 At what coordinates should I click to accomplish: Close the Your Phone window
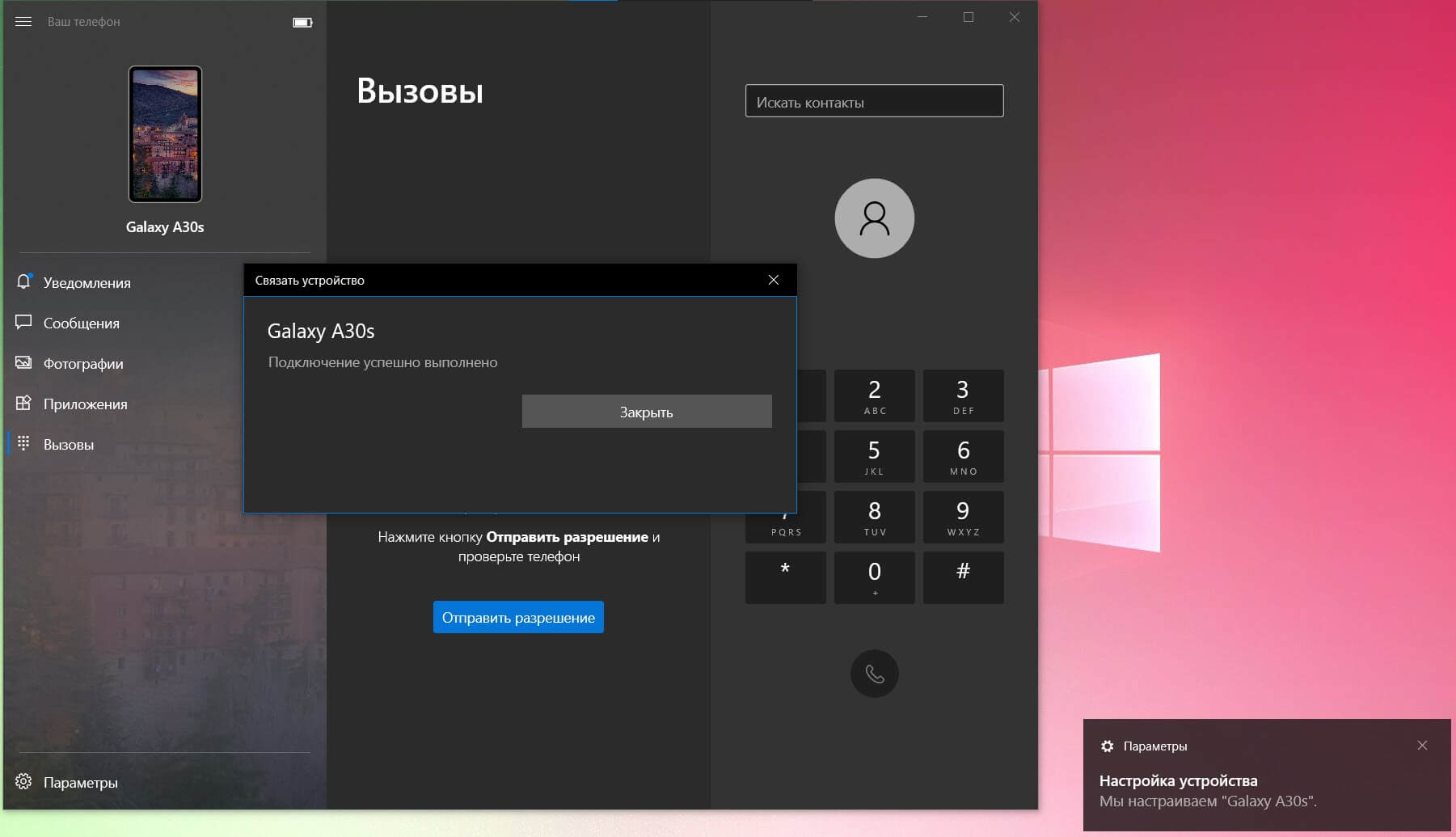click(x=1014, y=17)
